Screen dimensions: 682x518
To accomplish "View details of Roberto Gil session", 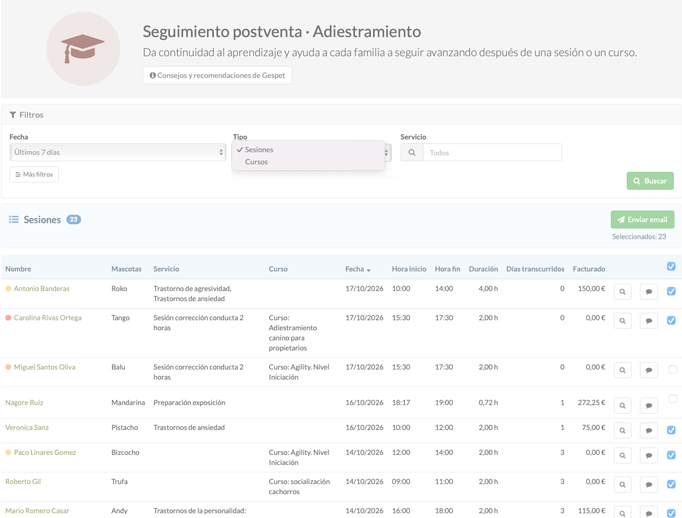I will pos(622,485).
